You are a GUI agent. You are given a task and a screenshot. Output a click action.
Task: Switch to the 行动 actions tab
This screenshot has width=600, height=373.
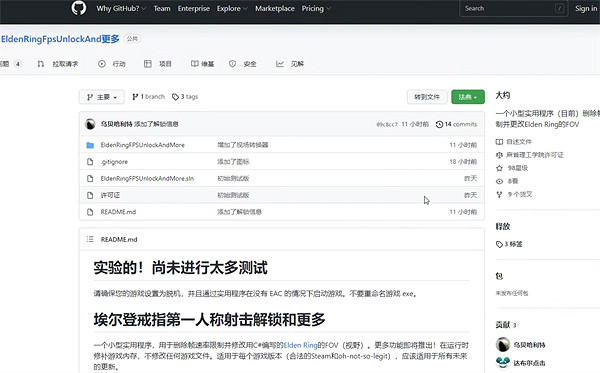click(119, 64)
